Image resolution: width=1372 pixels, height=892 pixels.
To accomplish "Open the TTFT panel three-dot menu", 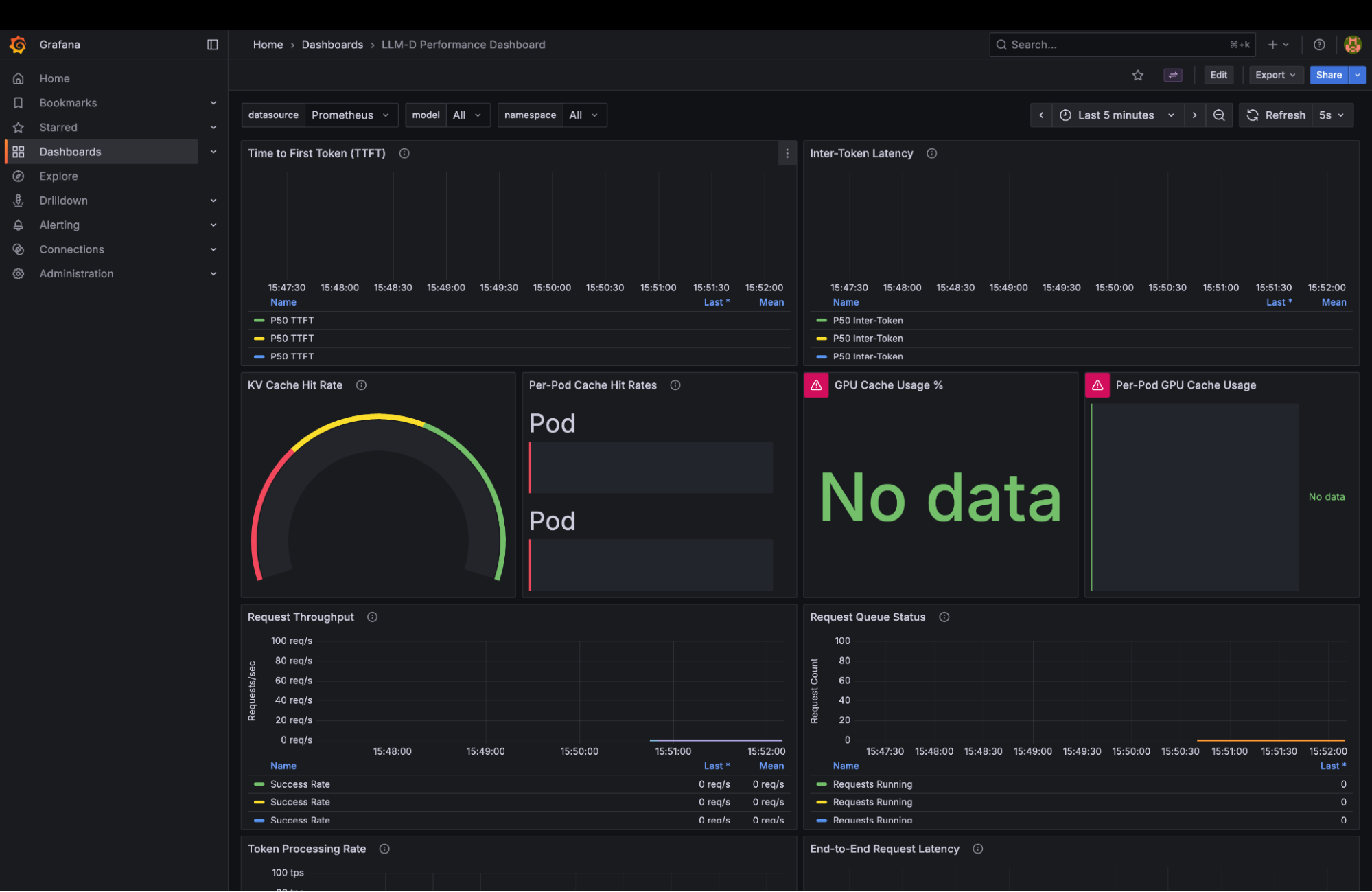I will tap(787, 154).
